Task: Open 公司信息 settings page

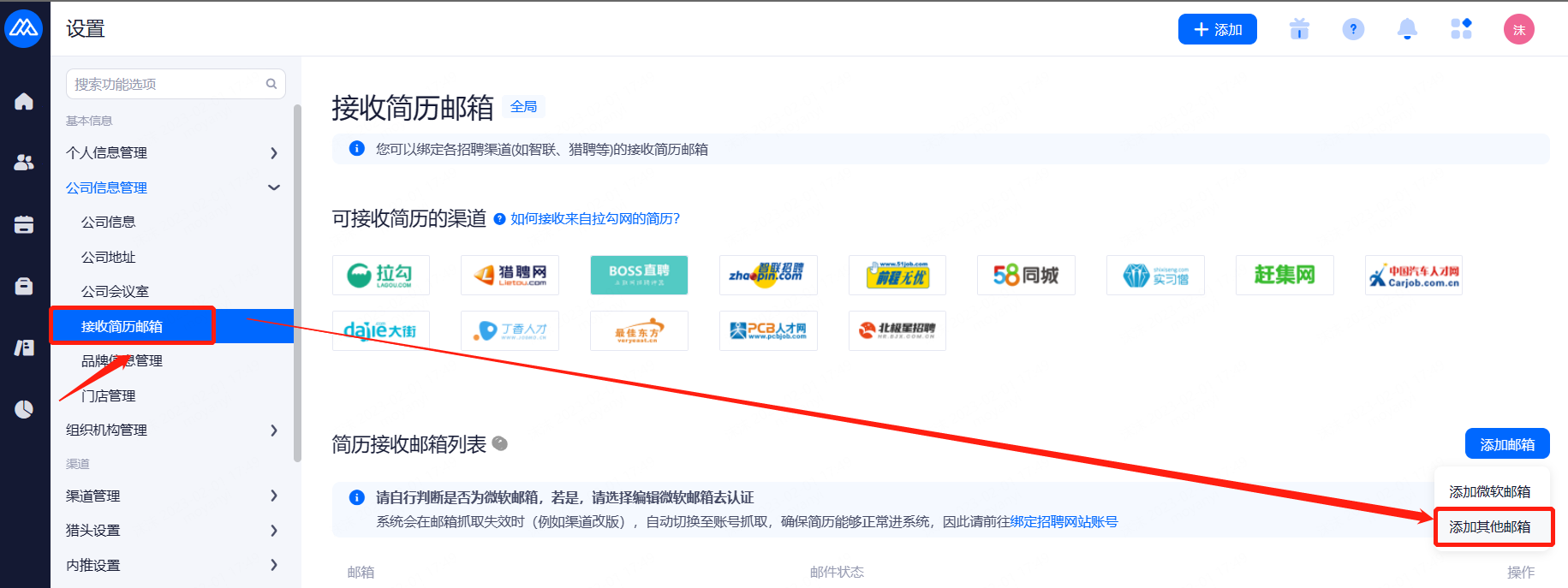Action: click(x=109, y=222)
